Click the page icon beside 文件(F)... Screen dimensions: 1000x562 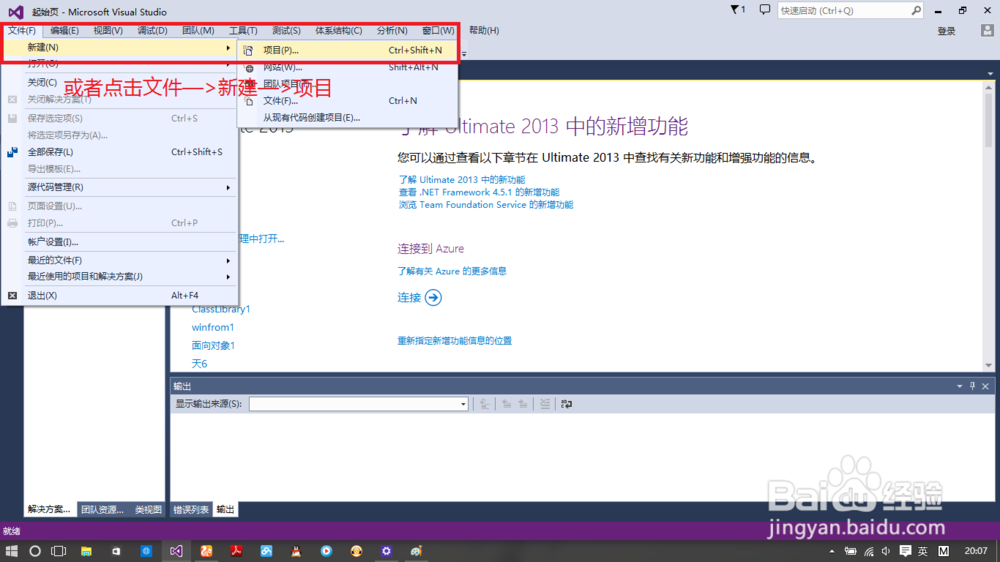pyautogui.click(x=249, y=101)
